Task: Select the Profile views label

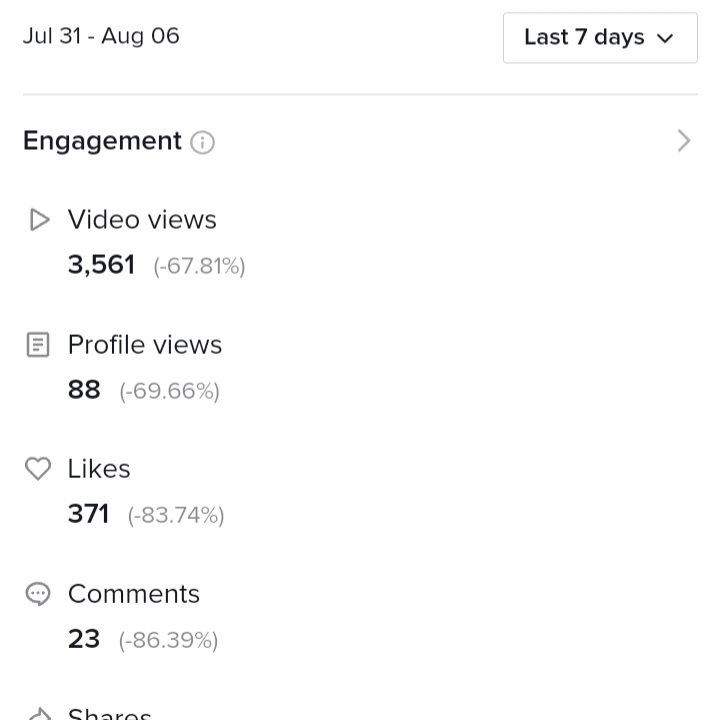Action: tap(145, 344)
